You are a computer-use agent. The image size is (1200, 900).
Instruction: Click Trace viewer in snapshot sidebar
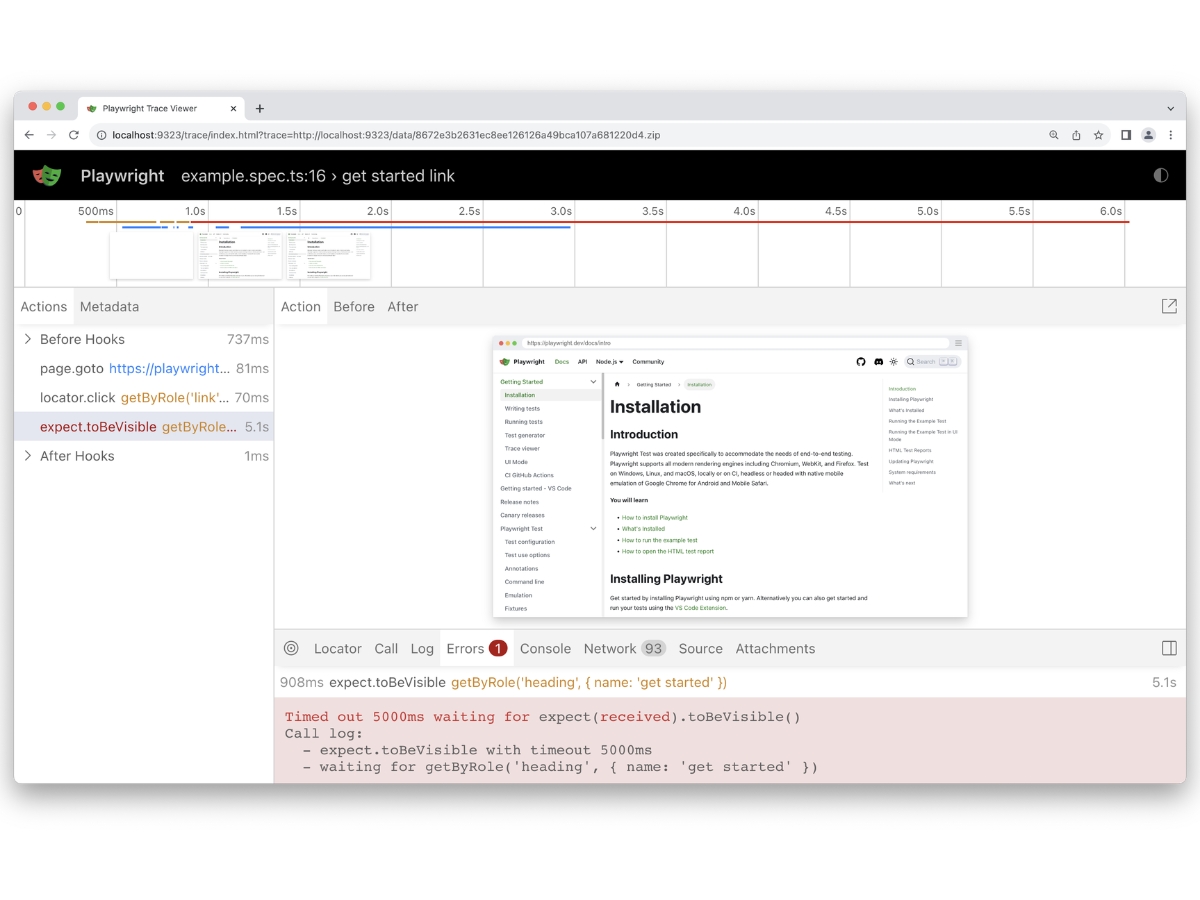click(522, 448)
